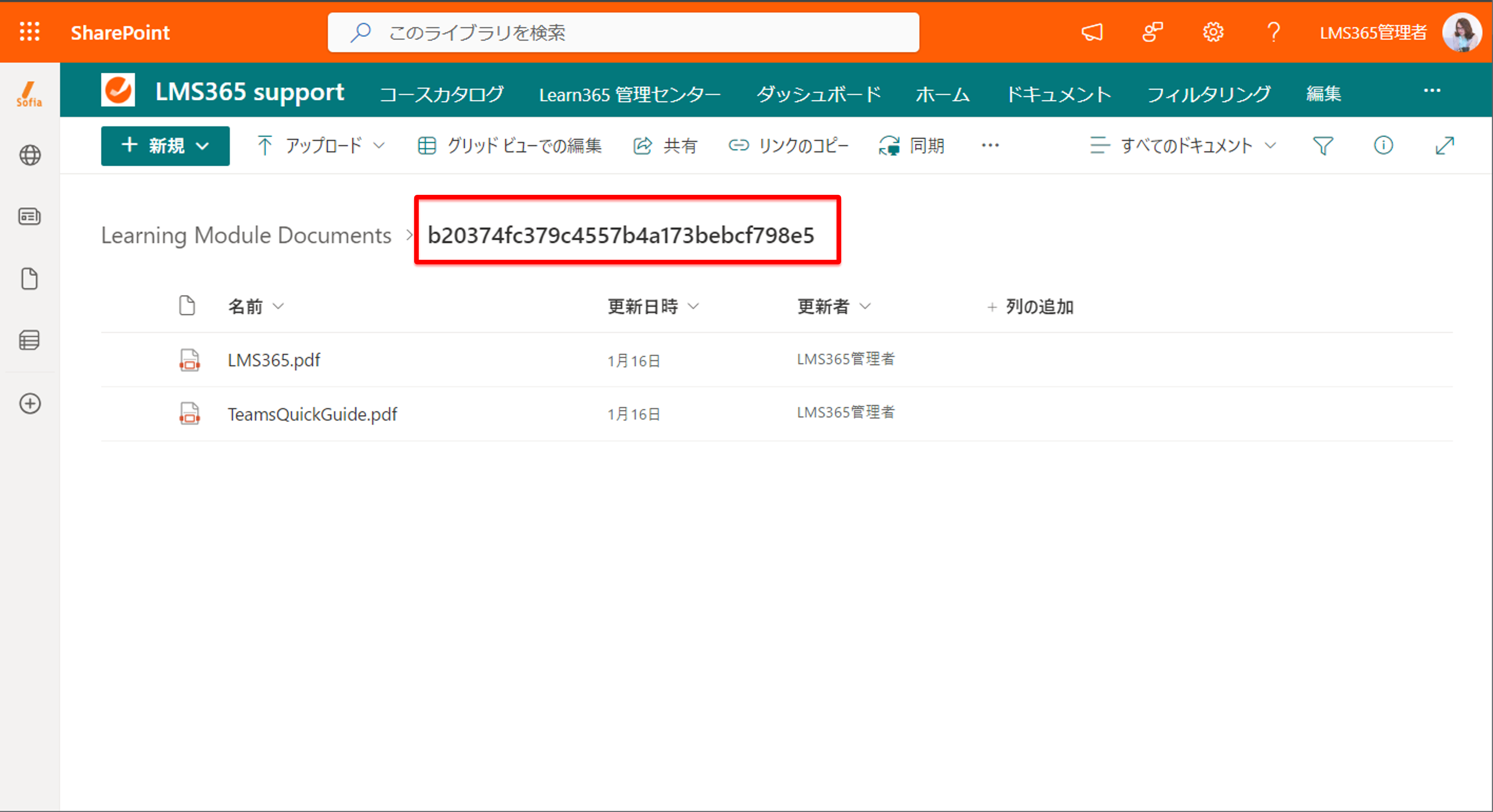This screenshot has height=812, width=1493.
Task: Click the Sofia logo in sidebar
Action: coord(29,94)
